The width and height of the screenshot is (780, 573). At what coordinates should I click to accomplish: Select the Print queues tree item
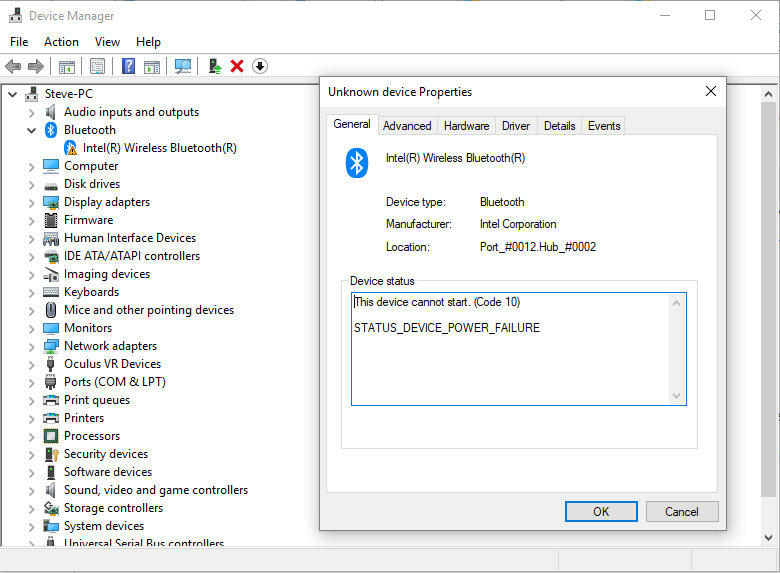[x=97, y=400]
